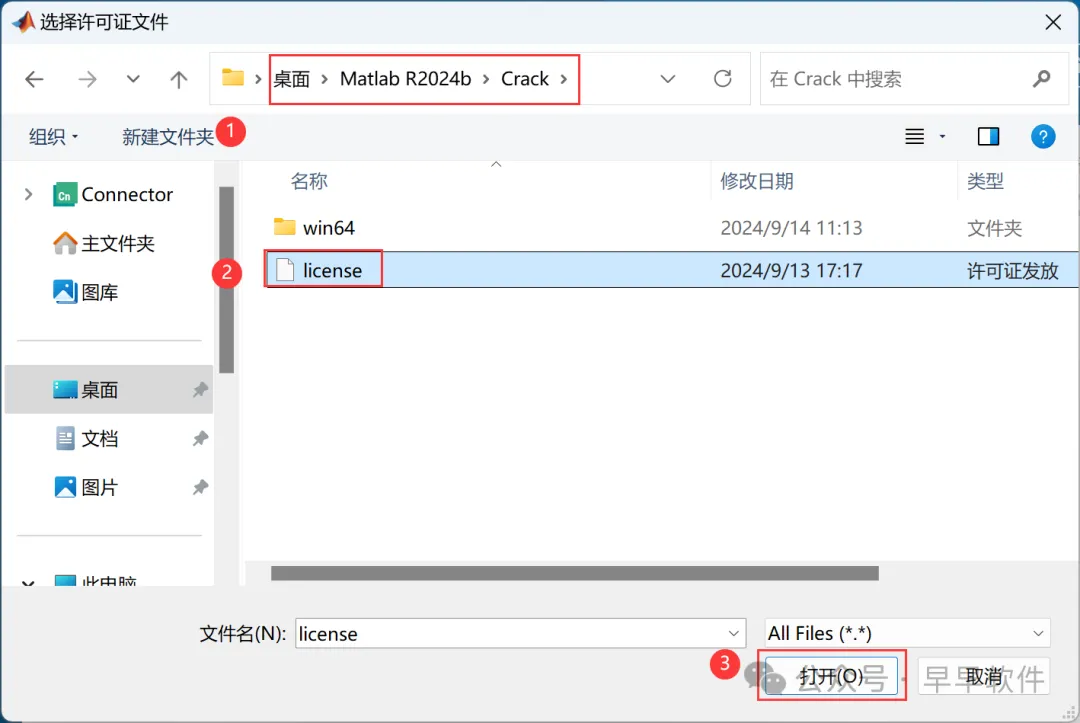Close the 选择许可证文件 dialog
The height and width of the screenshot is (723, 1080).
click(1053, 22)
